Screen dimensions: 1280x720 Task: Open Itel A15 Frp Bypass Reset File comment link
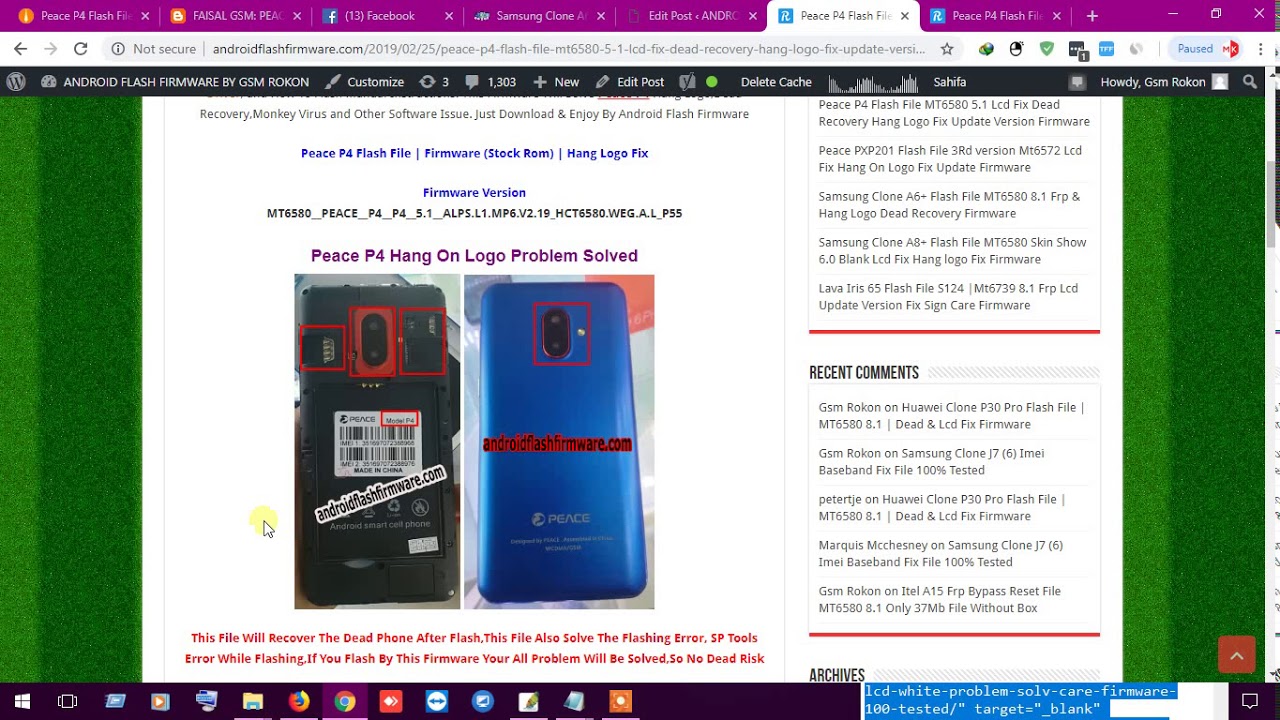(x=940, y=599)
